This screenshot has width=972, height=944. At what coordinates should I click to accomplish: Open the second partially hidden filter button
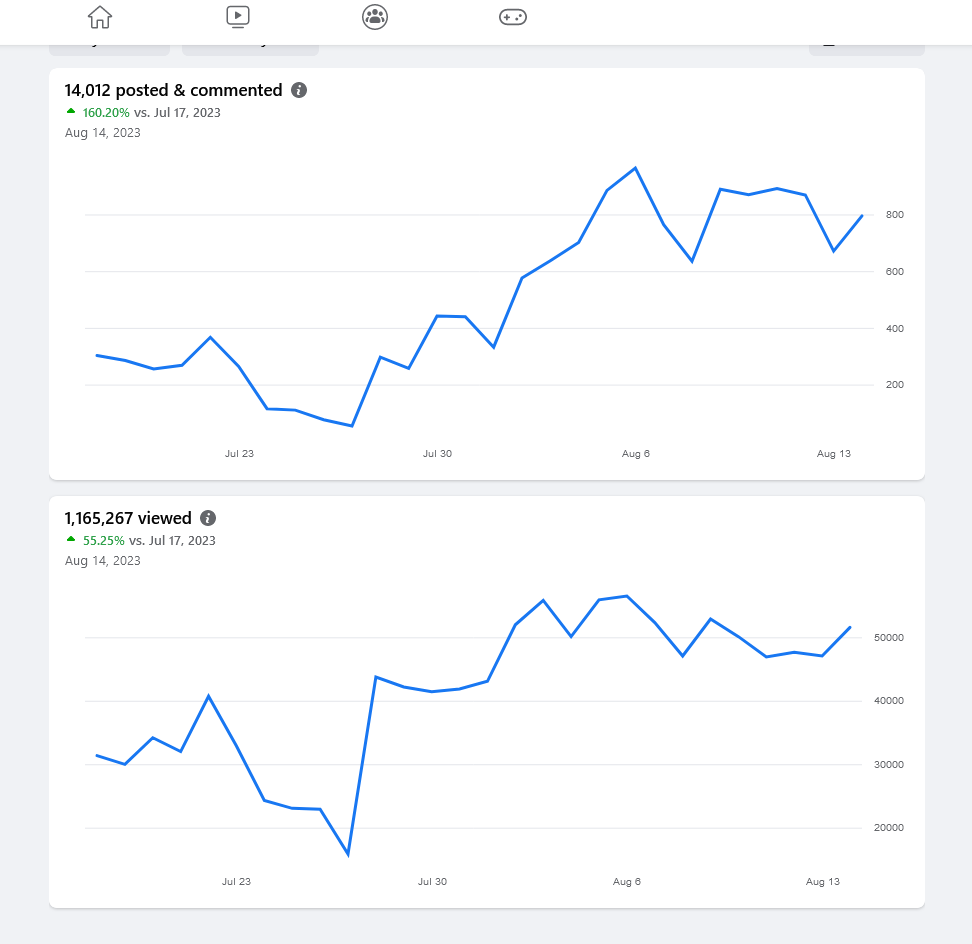(x=250, y=50)
